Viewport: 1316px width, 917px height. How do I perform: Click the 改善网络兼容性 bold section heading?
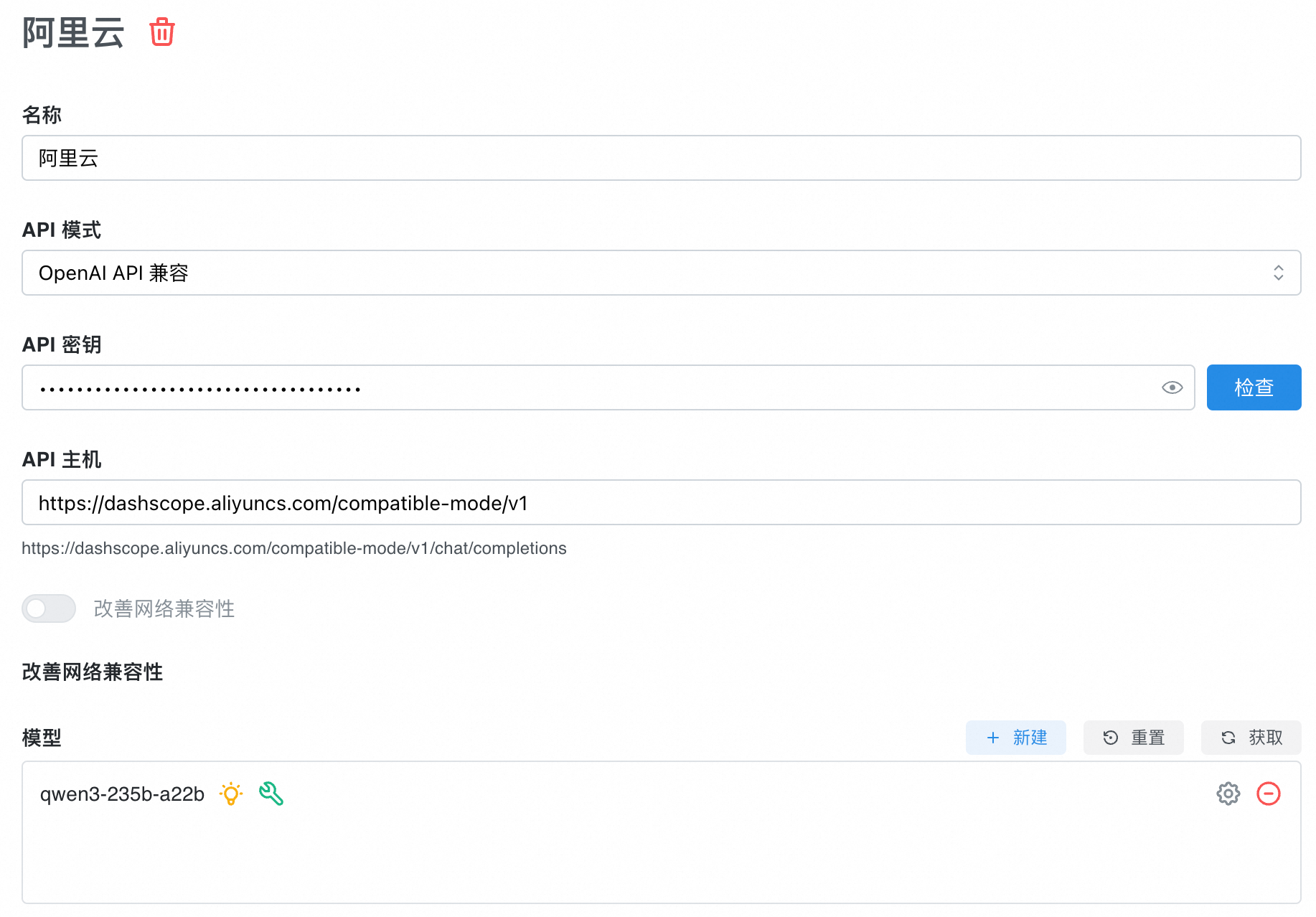pos(93,672)
